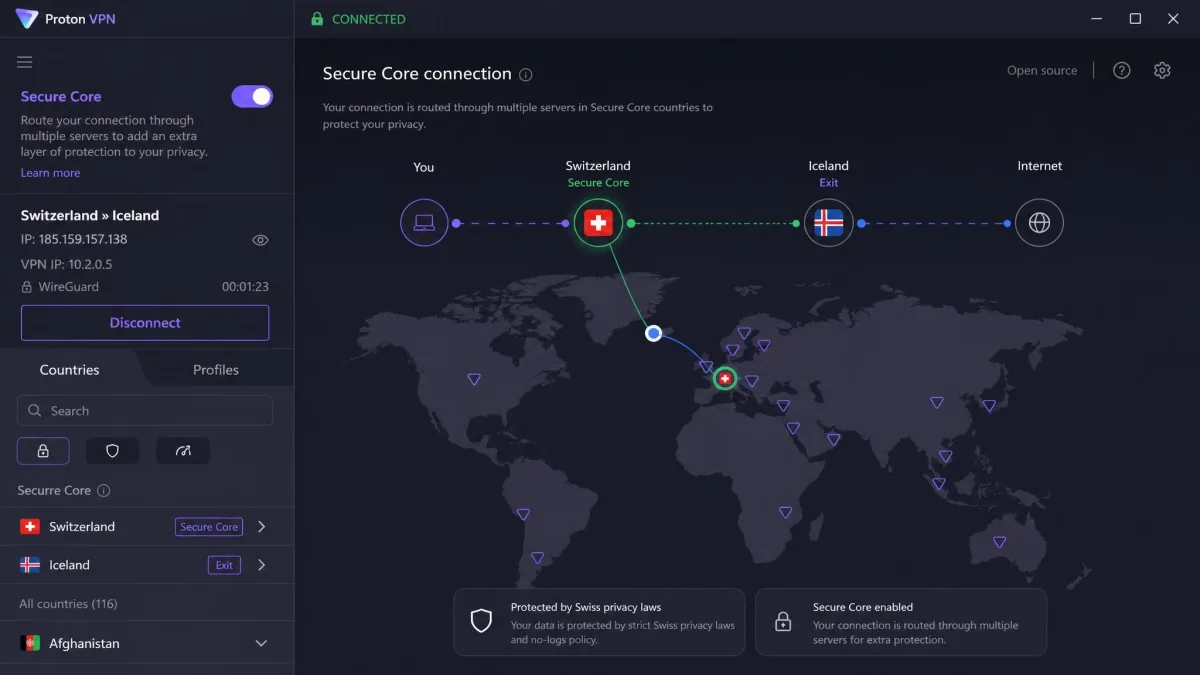Open the settings gear icon
The height and width of the screenshot is (675, 1200).
1162,70
